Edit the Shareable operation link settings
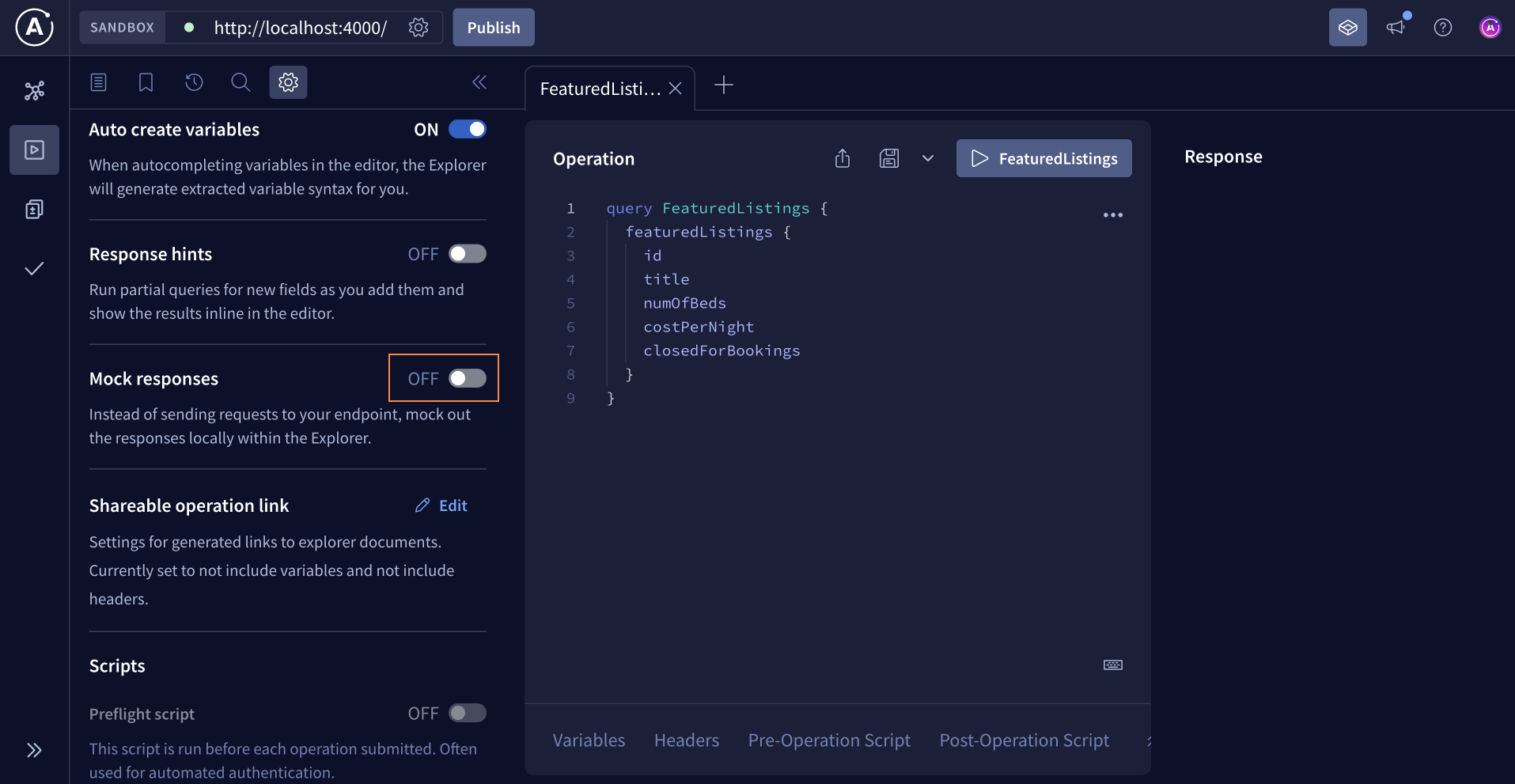Image resolution: width=1515 pixels, height=784 pixels. (x=441, y=506)
